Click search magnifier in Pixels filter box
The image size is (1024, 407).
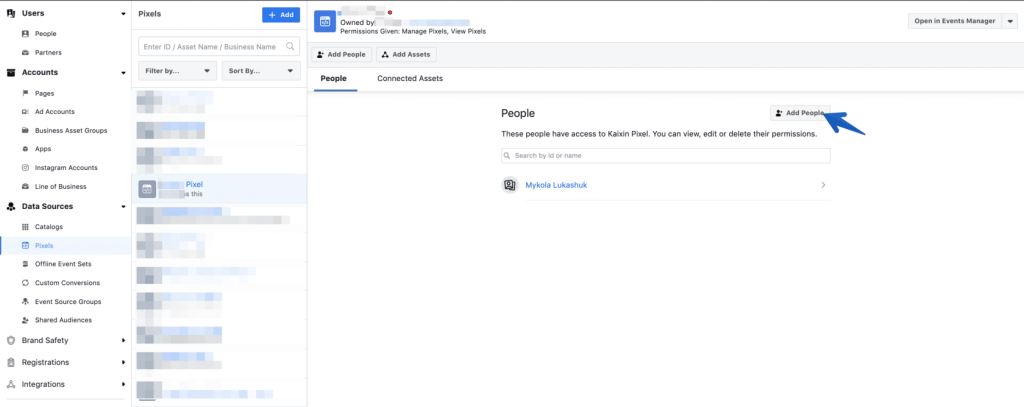[290, 46]
